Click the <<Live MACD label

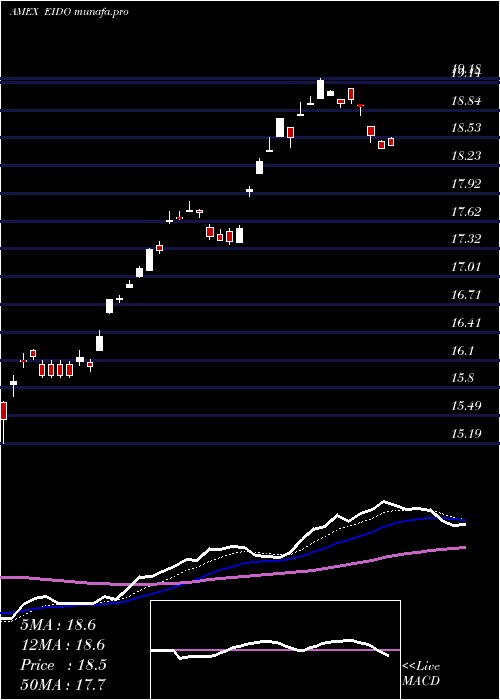tap(421, 674)
